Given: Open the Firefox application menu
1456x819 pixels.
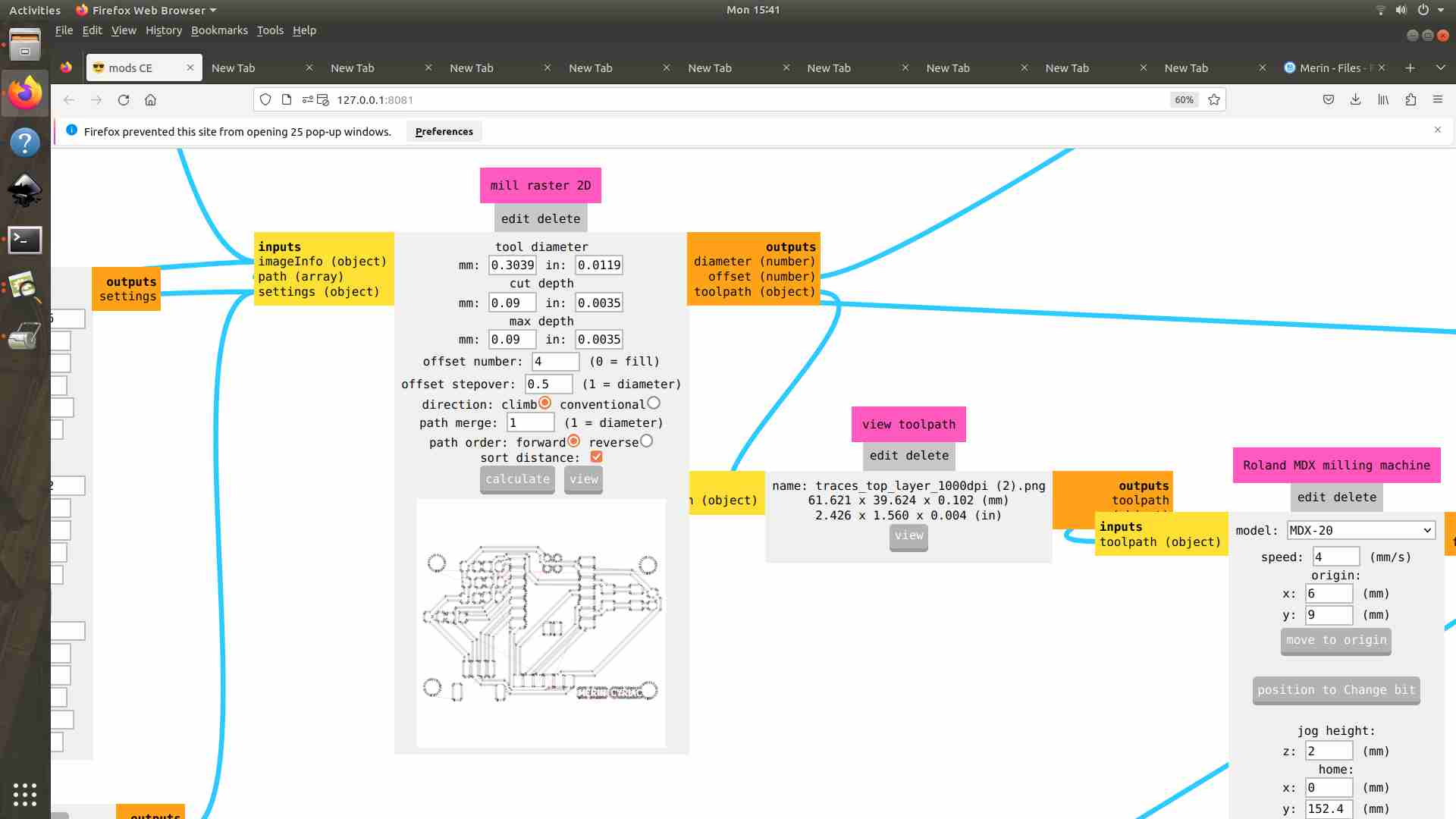Looking at the screenshot, I should click(x=1438, y=99).
